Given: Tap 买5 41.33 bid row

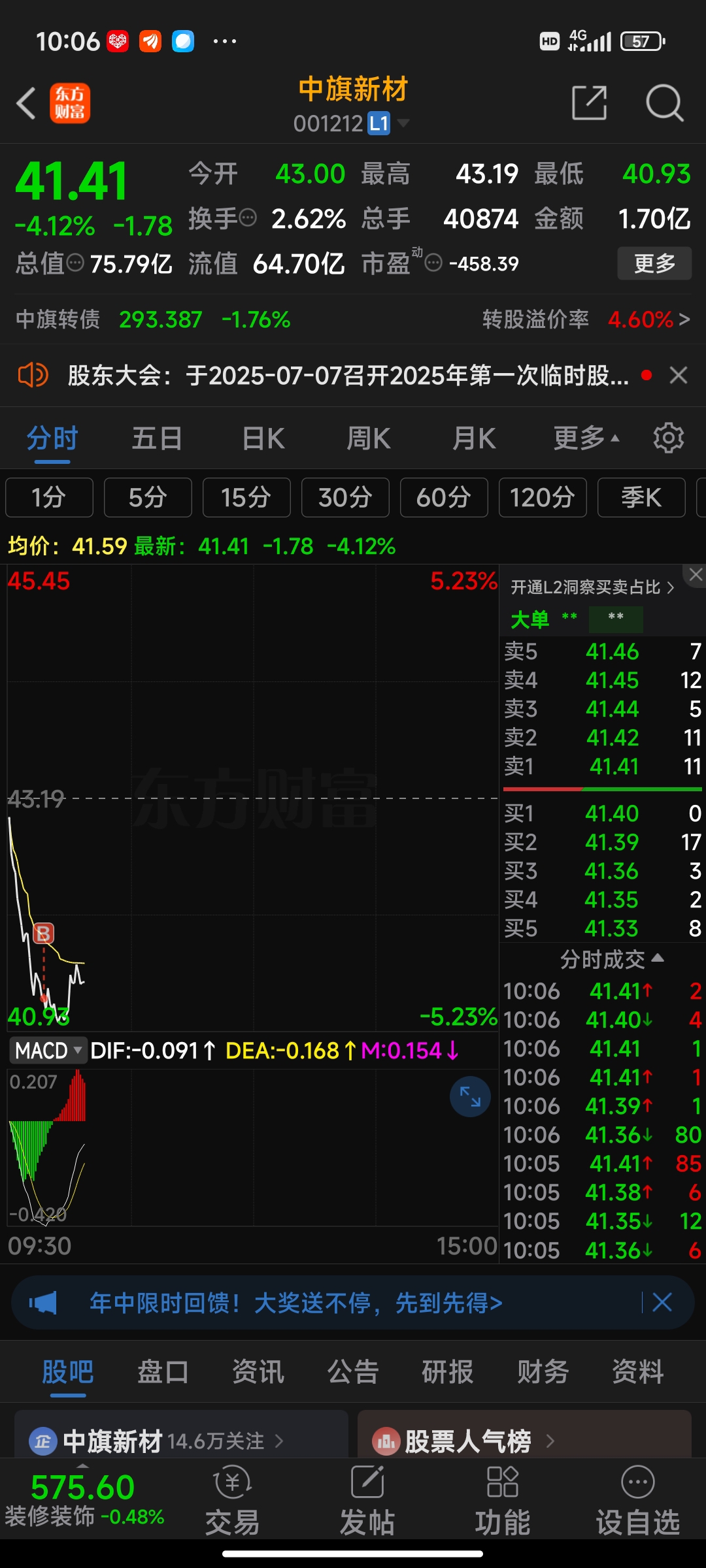Looking at the screenshot, I should [x=603, y=928].
